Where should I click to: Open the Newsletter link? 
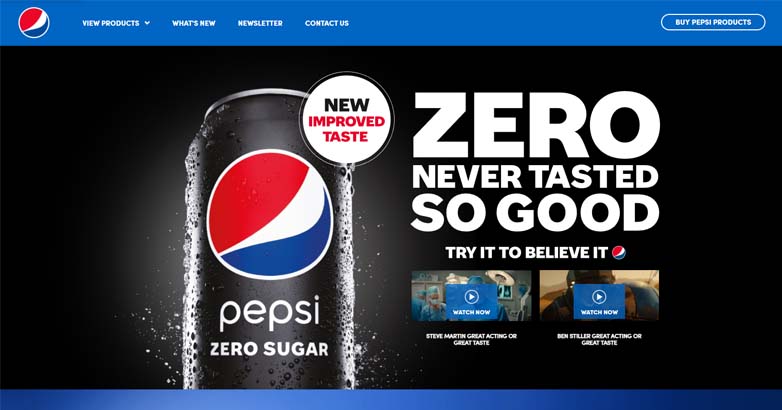click(x=260, y=23)
